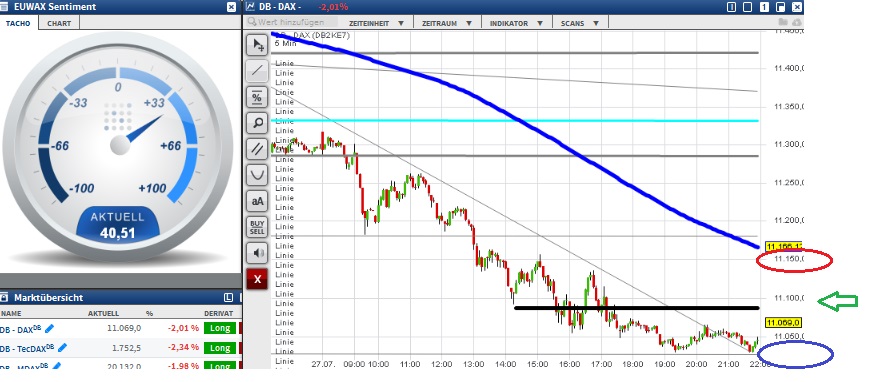This screenshot has width=873, height=382.
Task: Sort by the NAME column header
Action: tap(11, 314)
